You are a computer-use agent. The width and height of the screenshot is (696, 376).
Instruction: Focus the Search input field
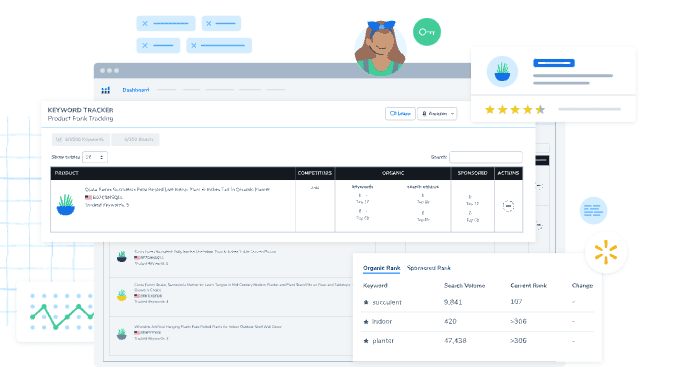point(486,157)
